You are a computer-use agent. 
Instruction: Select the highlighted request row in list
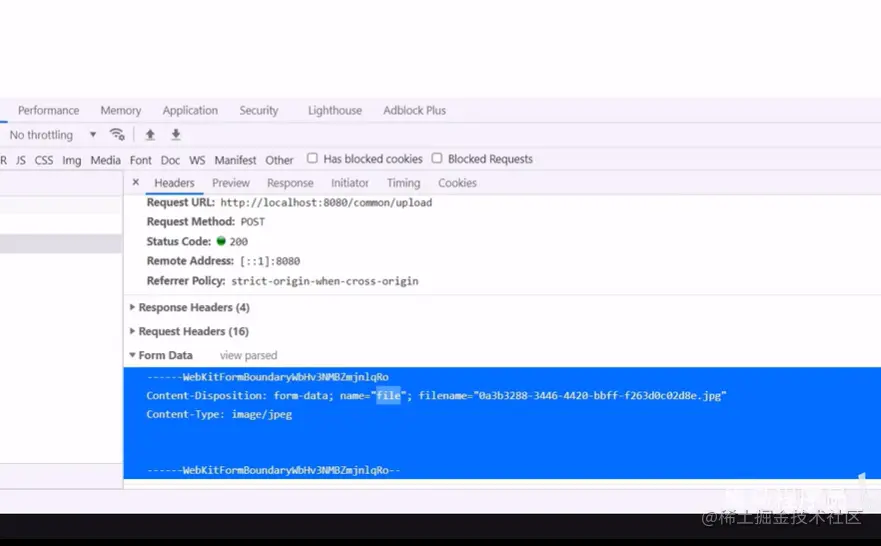tap(61, 243)
